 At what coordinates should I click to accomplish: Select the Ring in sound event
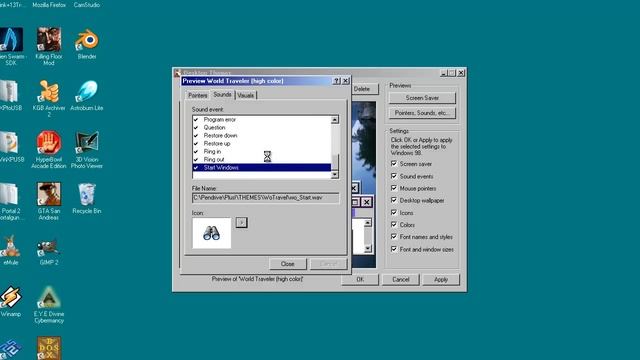coord(262,151)
